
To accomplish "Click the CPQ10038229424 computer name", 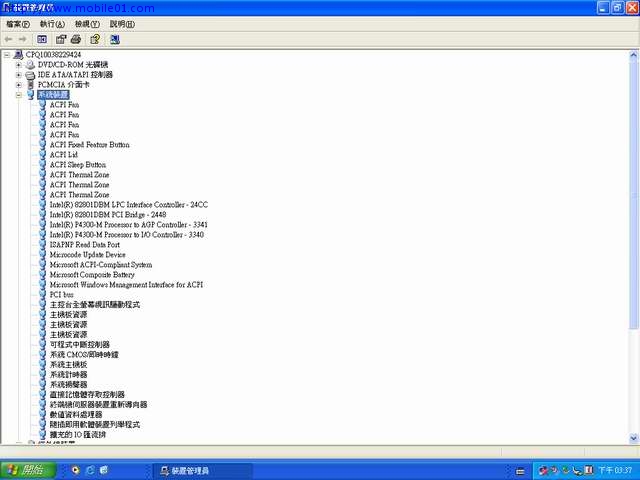I will coord(53,54).
